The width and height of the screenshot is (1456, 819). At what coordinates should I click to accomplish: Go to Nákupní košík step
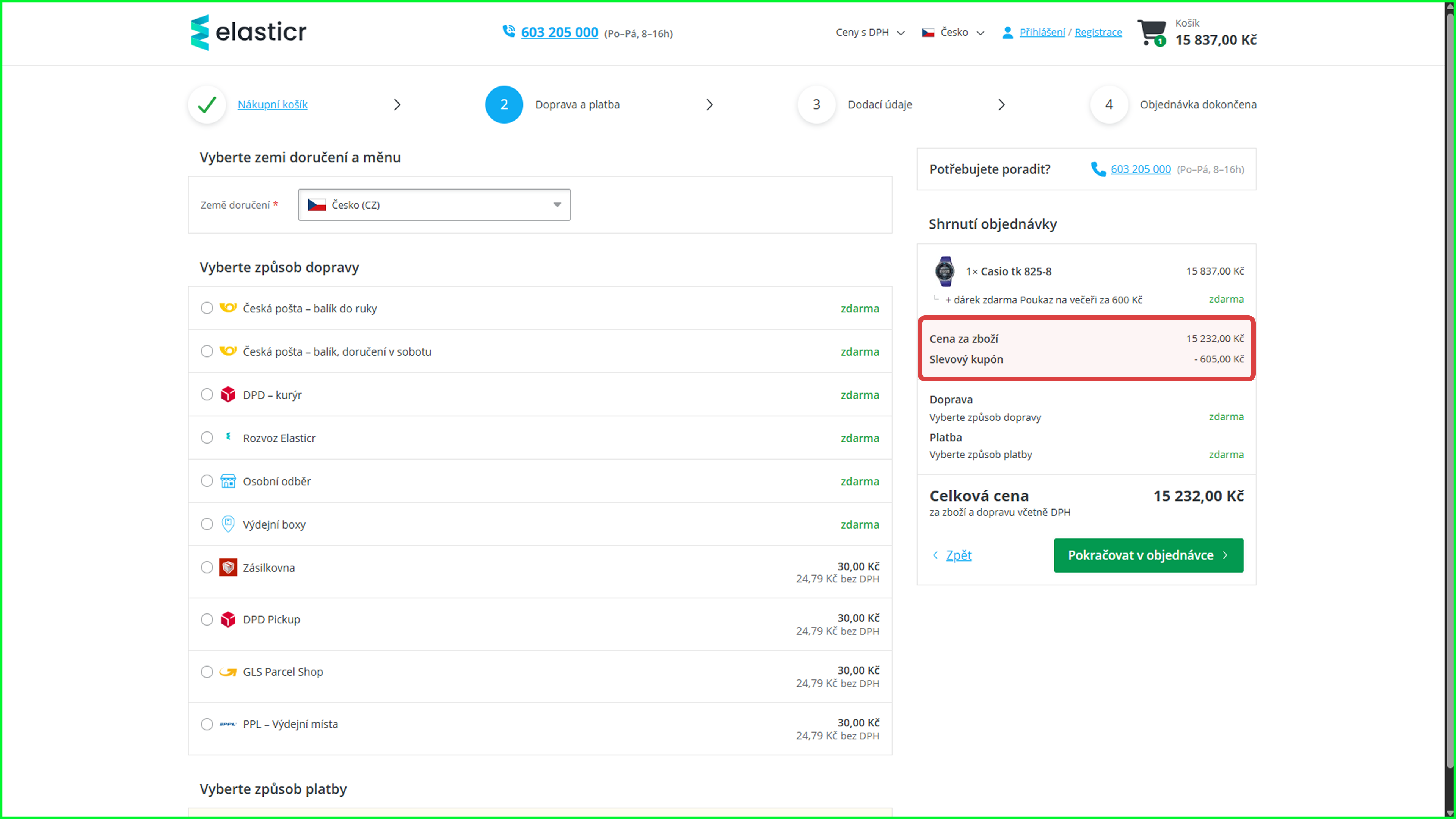[x=273, y=105]
